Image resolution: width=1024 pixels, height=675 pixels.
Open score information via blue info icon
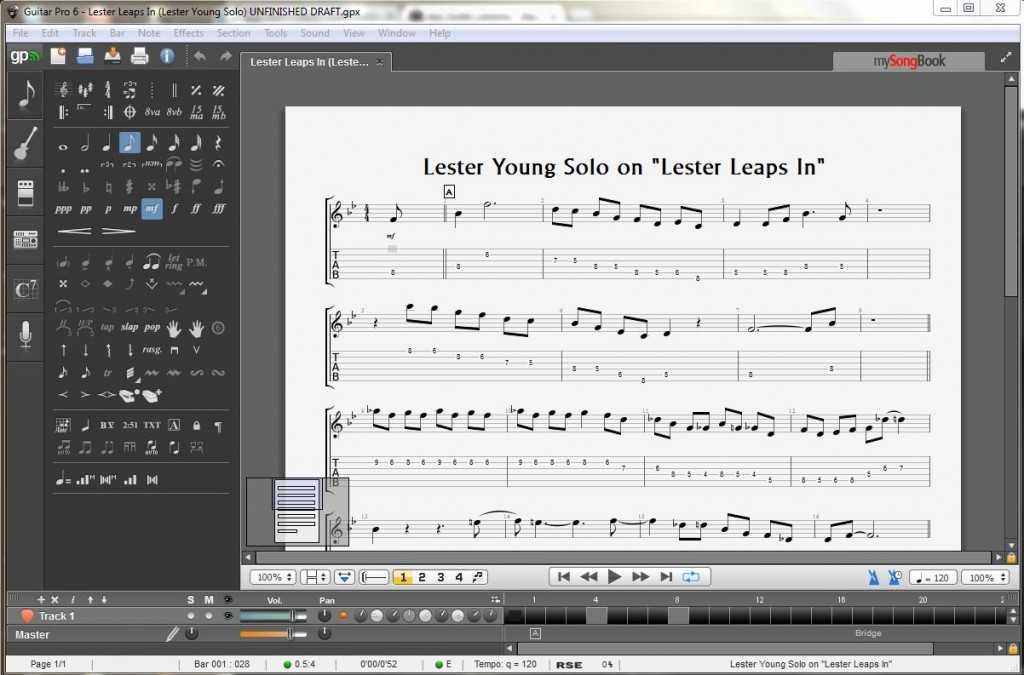click(167, 56)
